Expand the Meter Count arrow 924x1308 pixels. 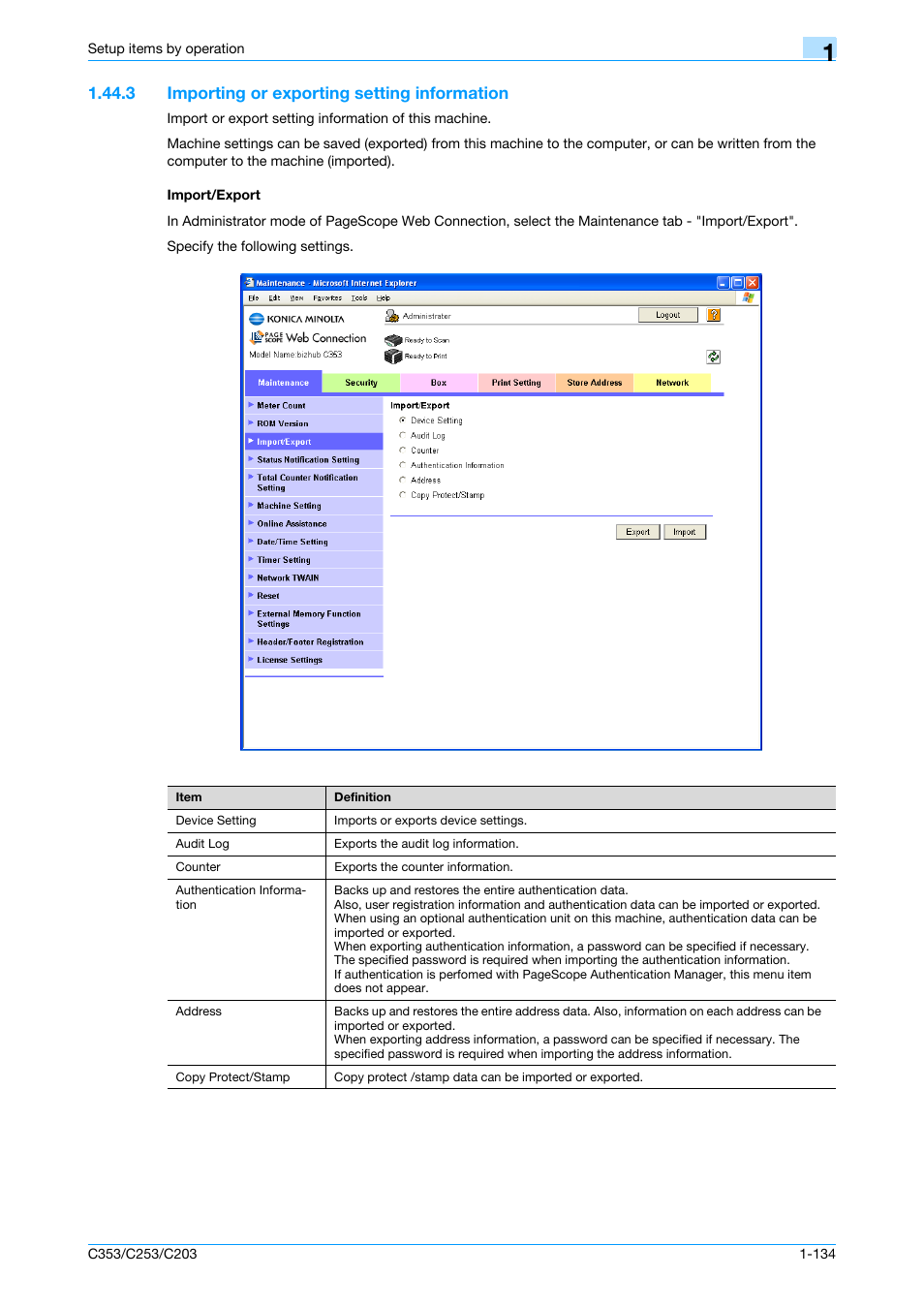pyautogui.click(x=251, y=405)
